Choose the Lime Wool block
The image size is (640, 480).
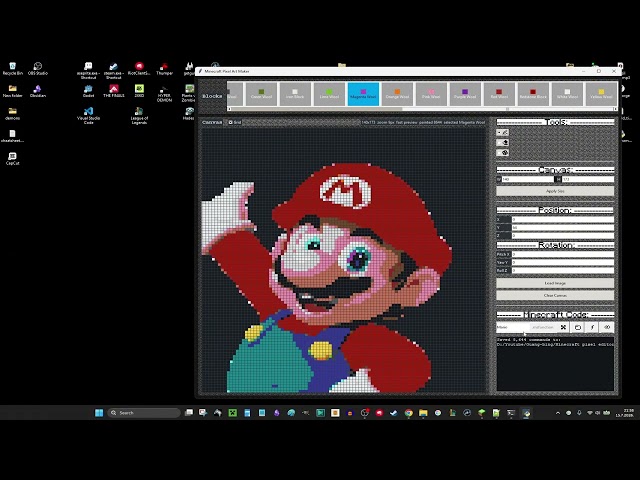pos(329,94)
